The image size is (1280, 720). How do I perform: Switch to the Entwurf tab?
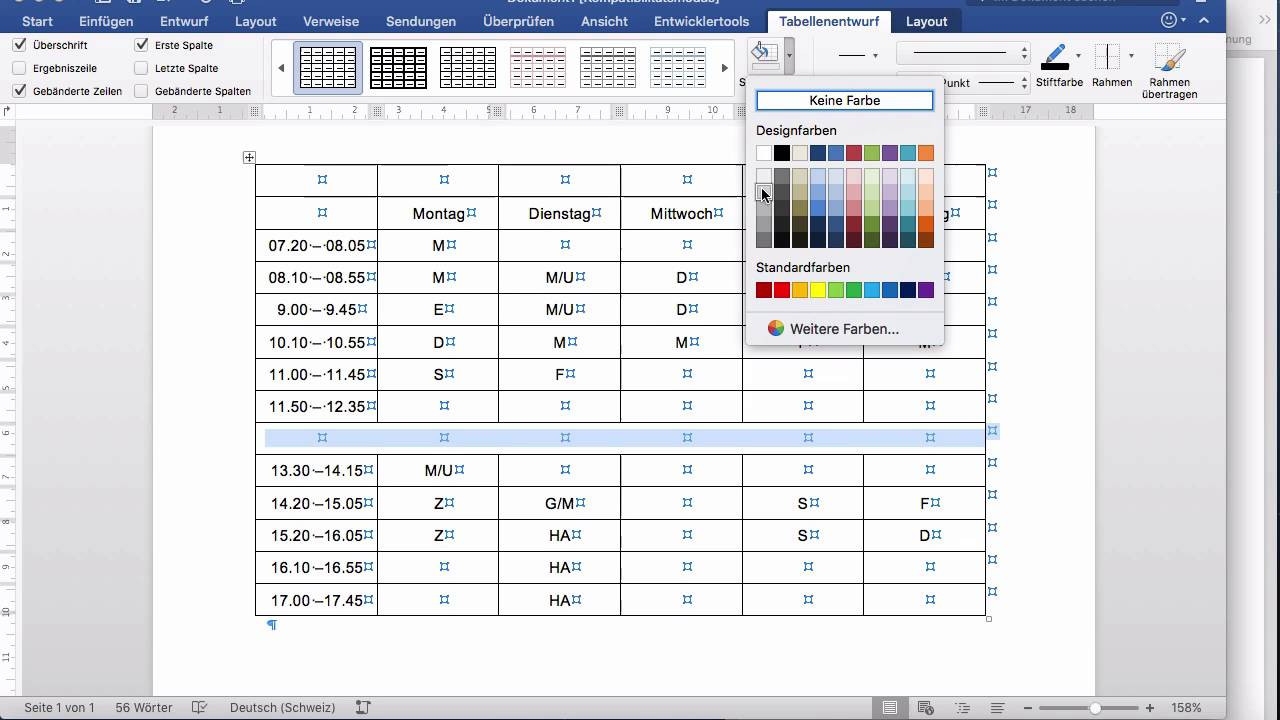pos(184,21)
